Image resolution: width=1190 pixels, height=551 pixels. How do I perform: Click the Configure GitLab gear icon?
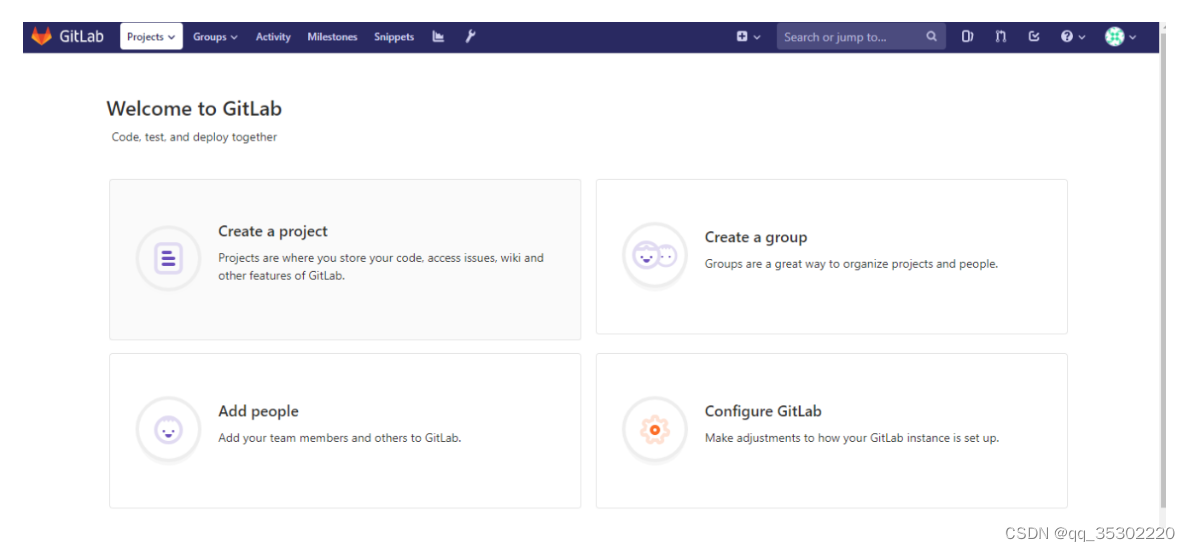click(654, 430)
